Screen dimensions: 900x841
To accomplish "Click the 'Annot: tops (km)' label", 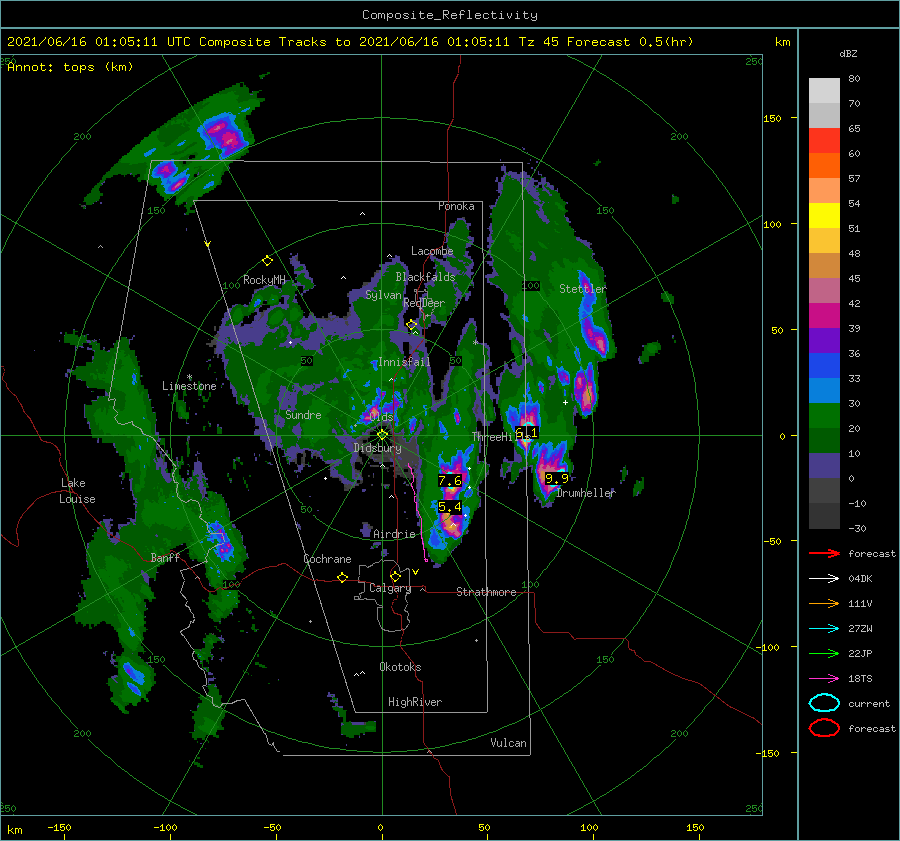I will click(70, 67).
